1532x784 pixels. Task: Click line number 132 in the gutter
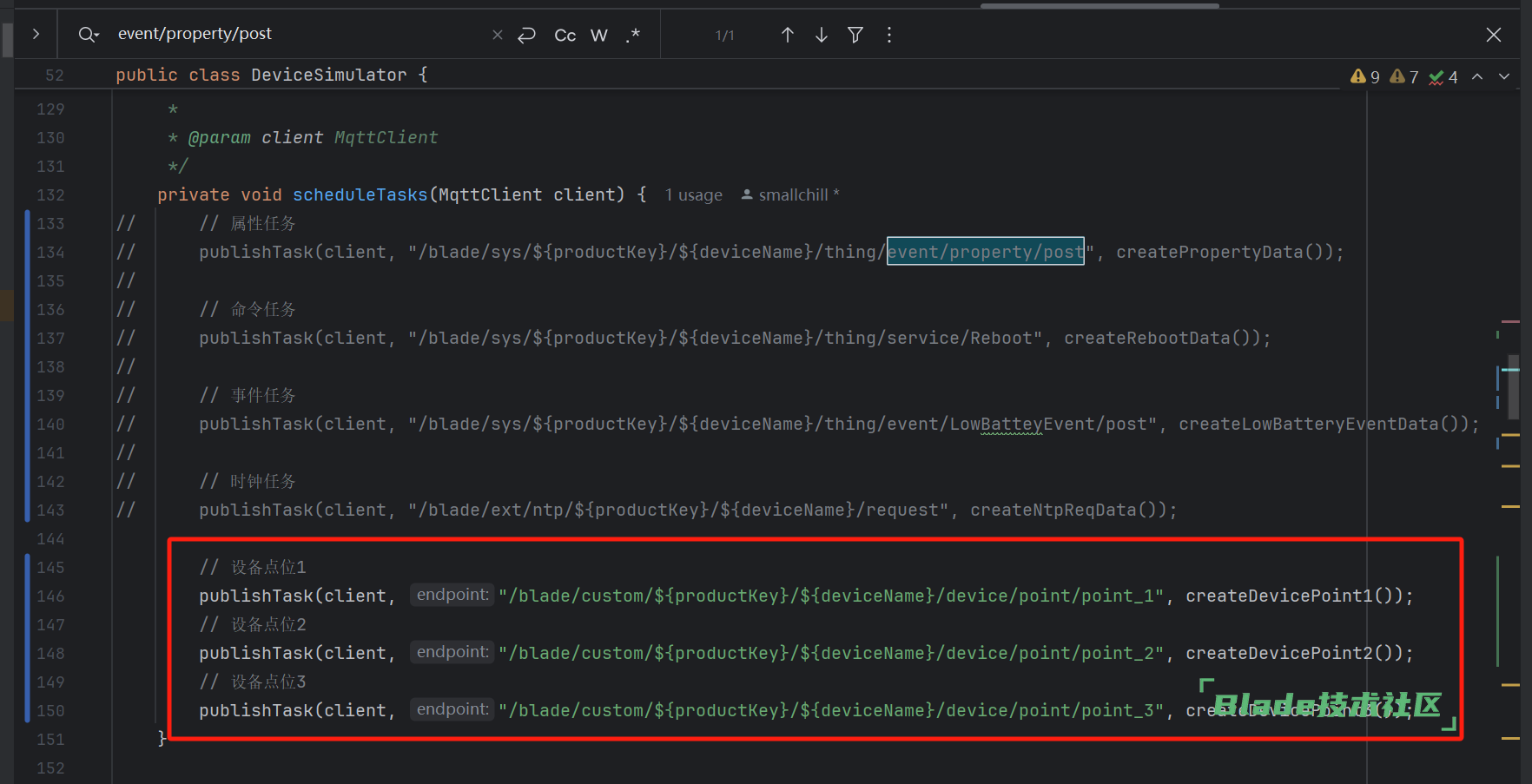pos(50,194)
